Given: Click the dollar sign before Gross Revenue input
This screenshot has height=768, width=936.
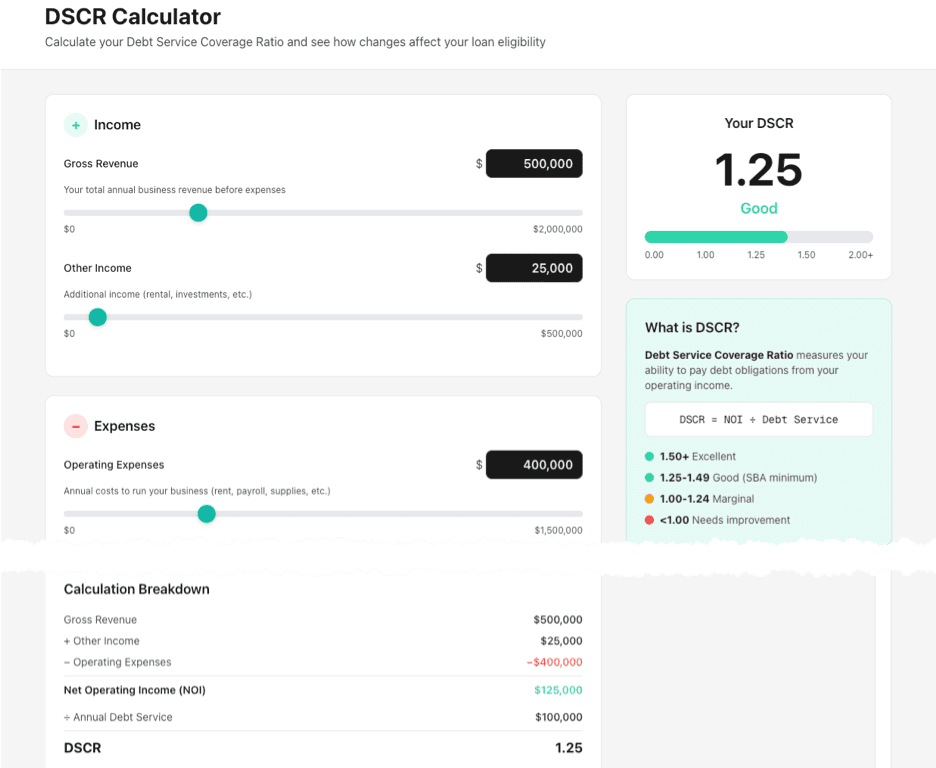Looking at the screenshot, I should [x=477, y=163].
